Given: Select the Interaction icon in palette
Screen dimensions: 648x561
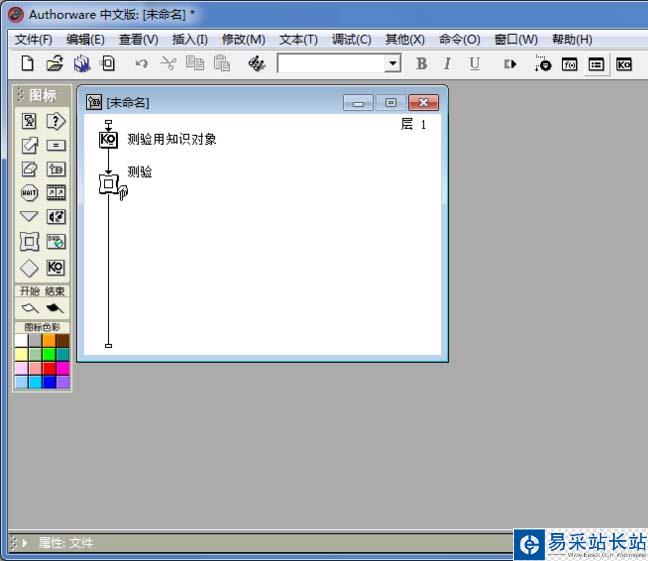Looking at the screenshot, I should tap(56, 121).
